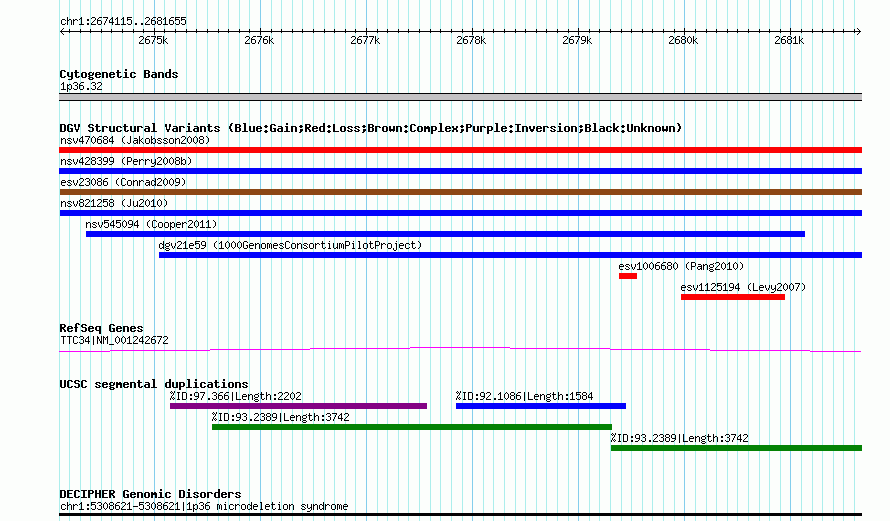Click the 2681k ruler tick label
Screen dimensions: 890x521
tap(790, 40)
